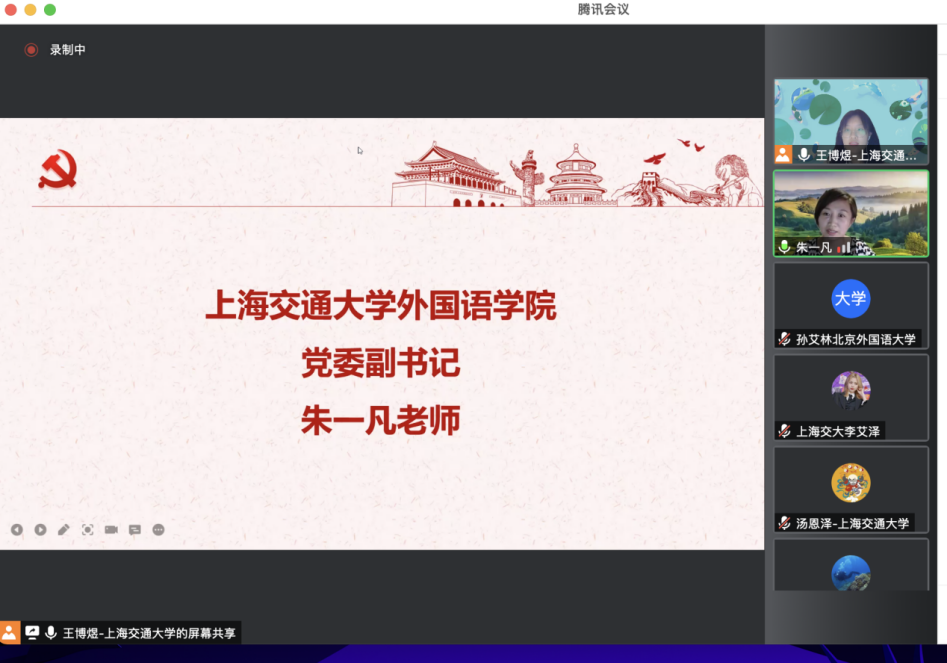Click the muted microphone icon beside 孙艾林北京外国语大学

(785, 339)
